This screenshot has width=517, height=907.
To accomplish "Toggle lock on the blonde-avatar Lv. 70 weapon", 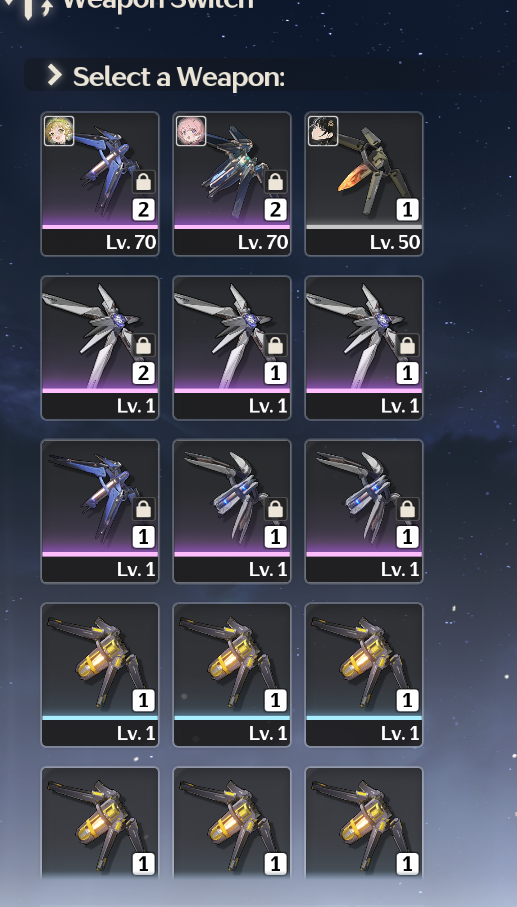I will click(x=143, y=182).
